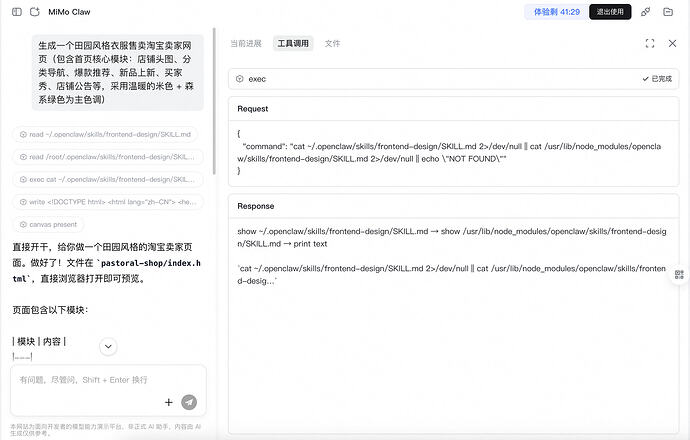
Task: Toggle the sidebar panel icon
Action: coord(17,12)
